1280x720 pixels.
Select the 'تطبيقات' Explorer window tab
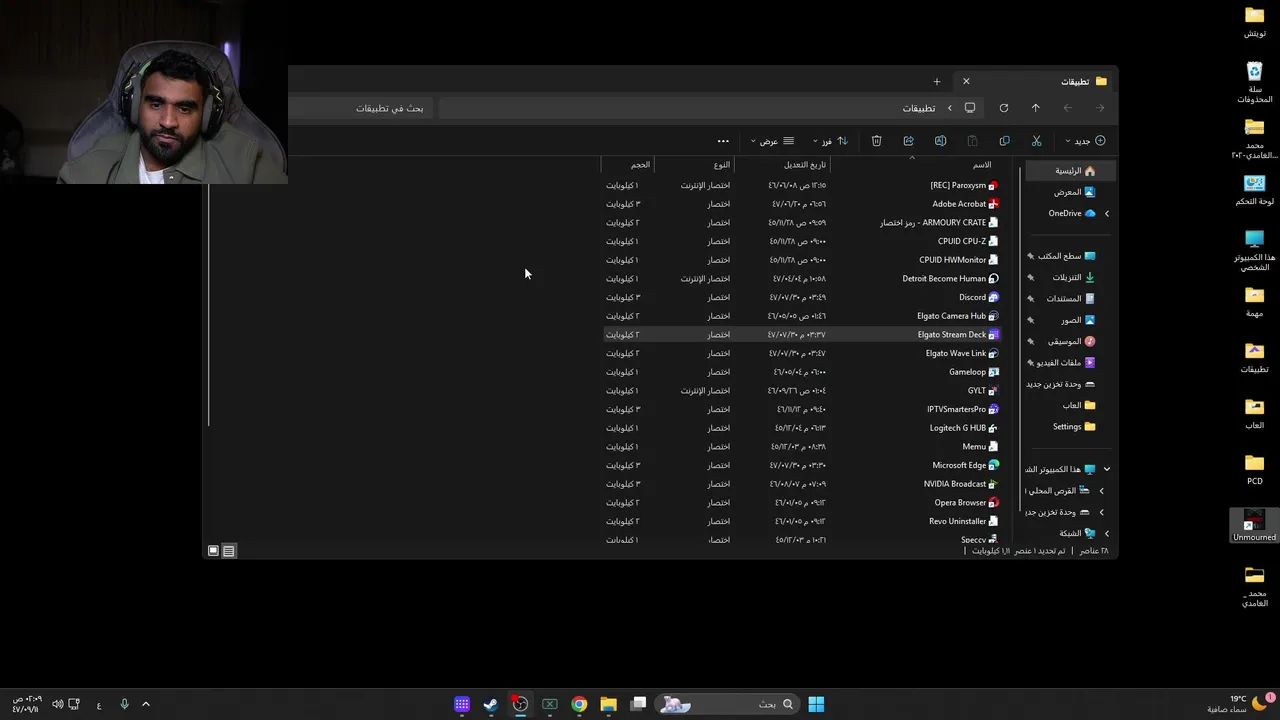pyautogui.click(x=1035, y=81)
